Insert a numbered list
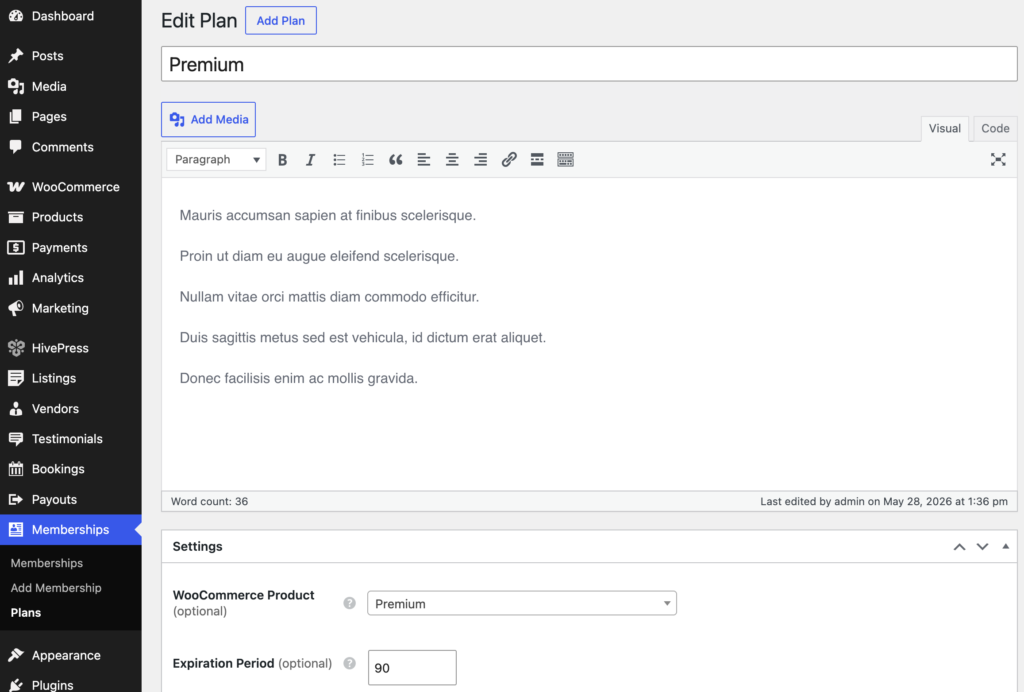Image resolution: width=1024 pixels, height=692 pixels. point(368,159)
